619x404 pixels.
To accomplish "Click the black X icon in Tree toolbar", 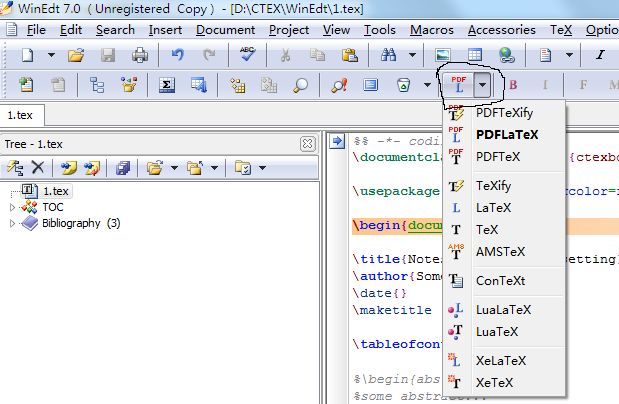I will pyautogui.click(x=38, y=167).
